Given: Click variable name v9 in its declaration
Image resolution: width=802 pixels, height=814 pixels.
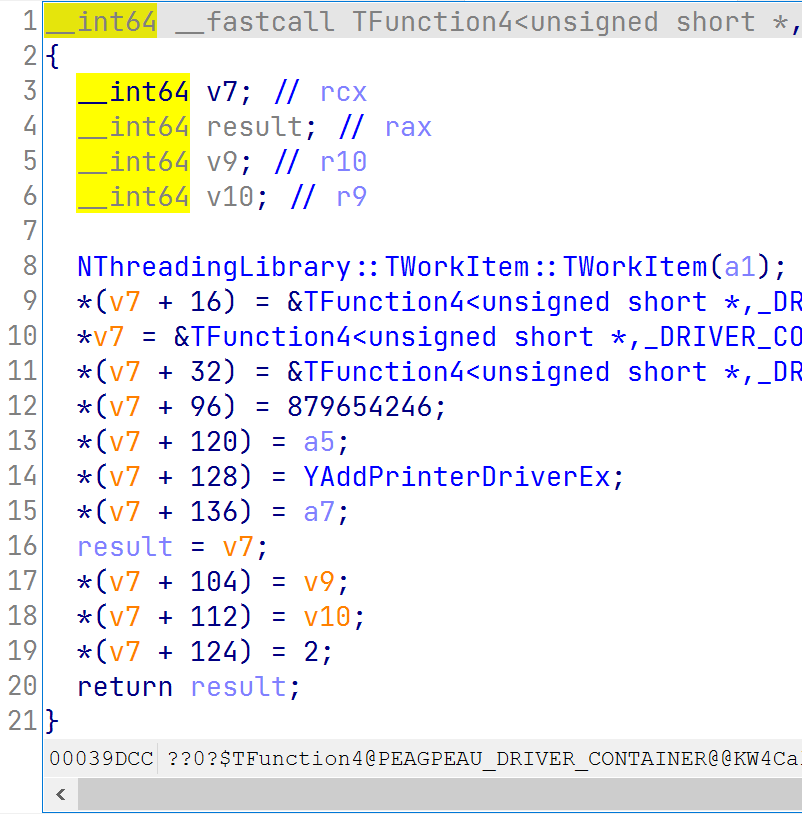Looking at the screenshot, I should 222,162.
